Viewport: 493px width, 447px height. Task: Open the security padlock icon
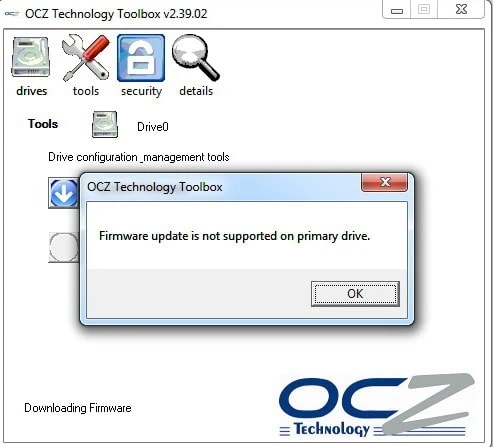coord(141,58)
